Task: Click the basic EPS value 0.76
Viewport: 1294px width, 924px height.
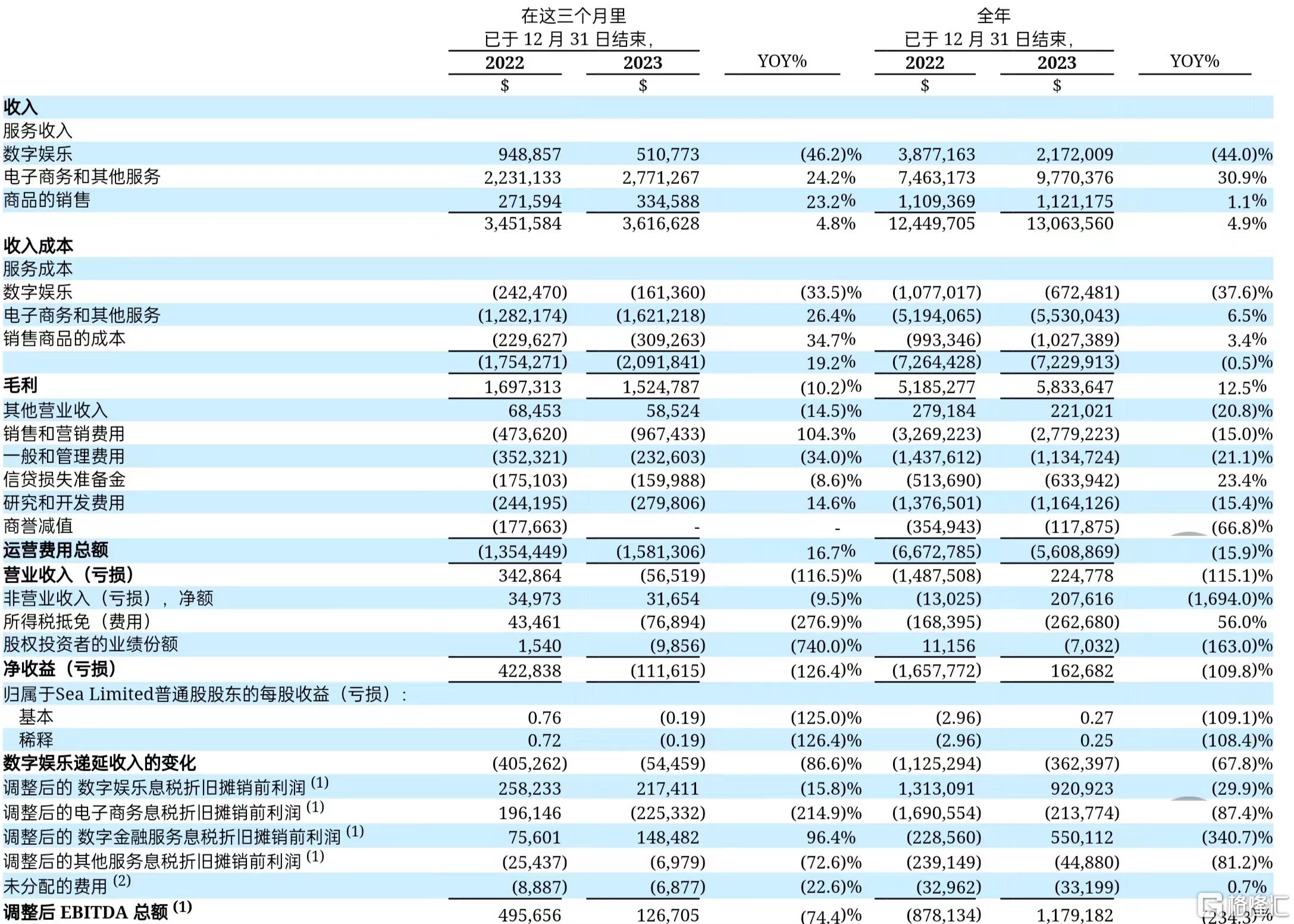Action: (x=544, y=718)
